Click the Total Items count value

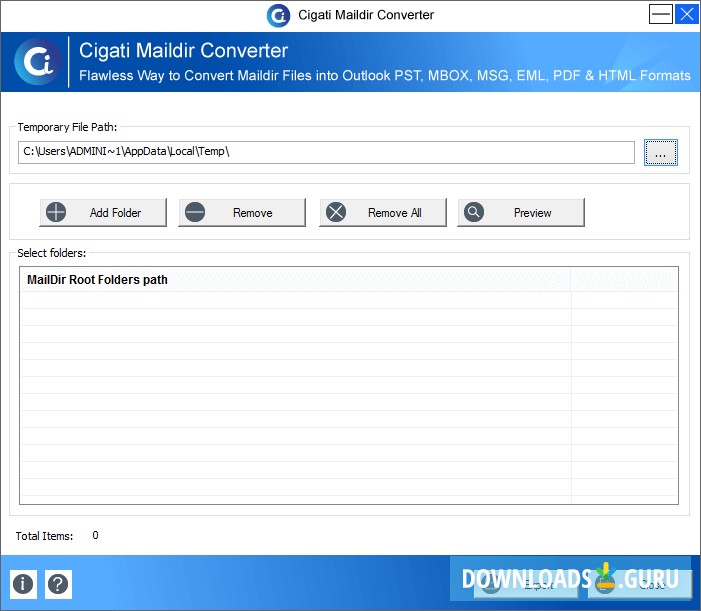pyautogui.click(x=95, y=535)
